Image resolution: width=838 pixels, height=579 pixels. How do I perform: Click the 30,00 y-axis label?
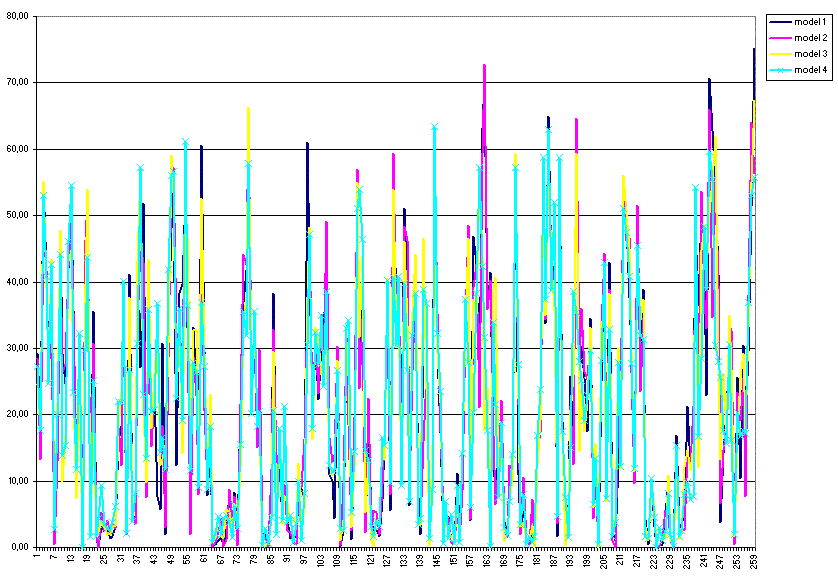(x=17, y=348)
